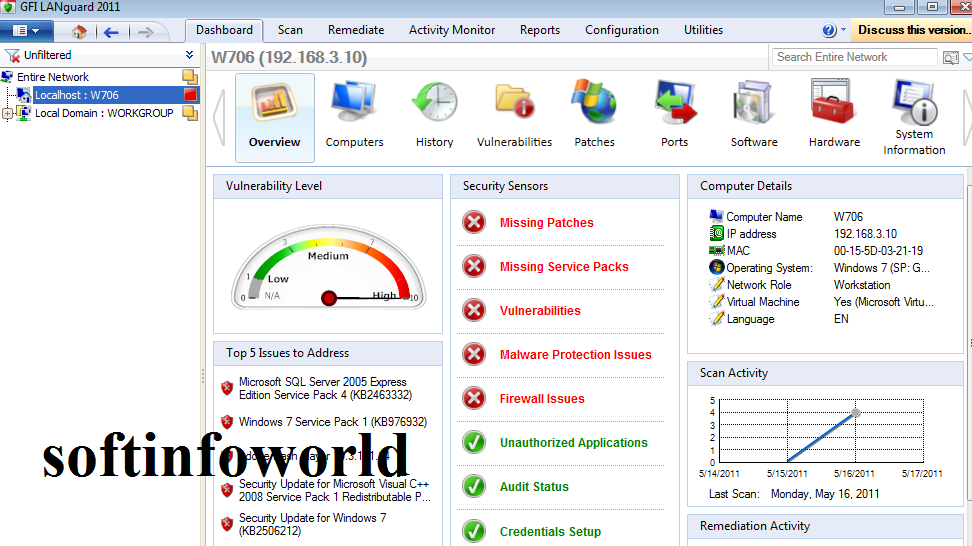Open the help question mark icon
This screenshot has height=546, width=972.
click(x=829, y=30)
